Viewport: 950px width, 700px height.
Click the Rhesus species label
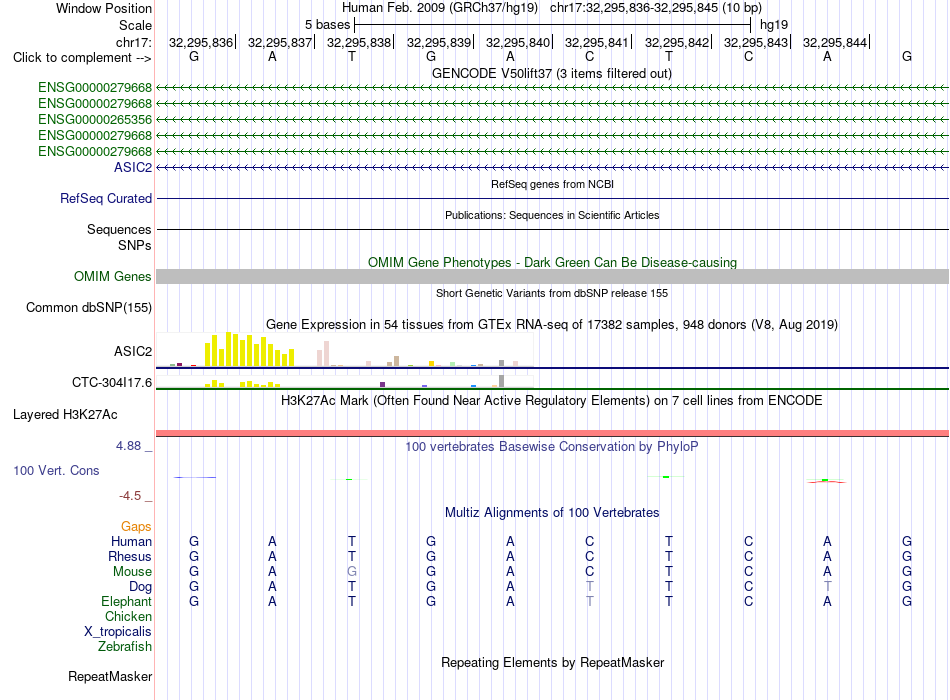[130, 556]
